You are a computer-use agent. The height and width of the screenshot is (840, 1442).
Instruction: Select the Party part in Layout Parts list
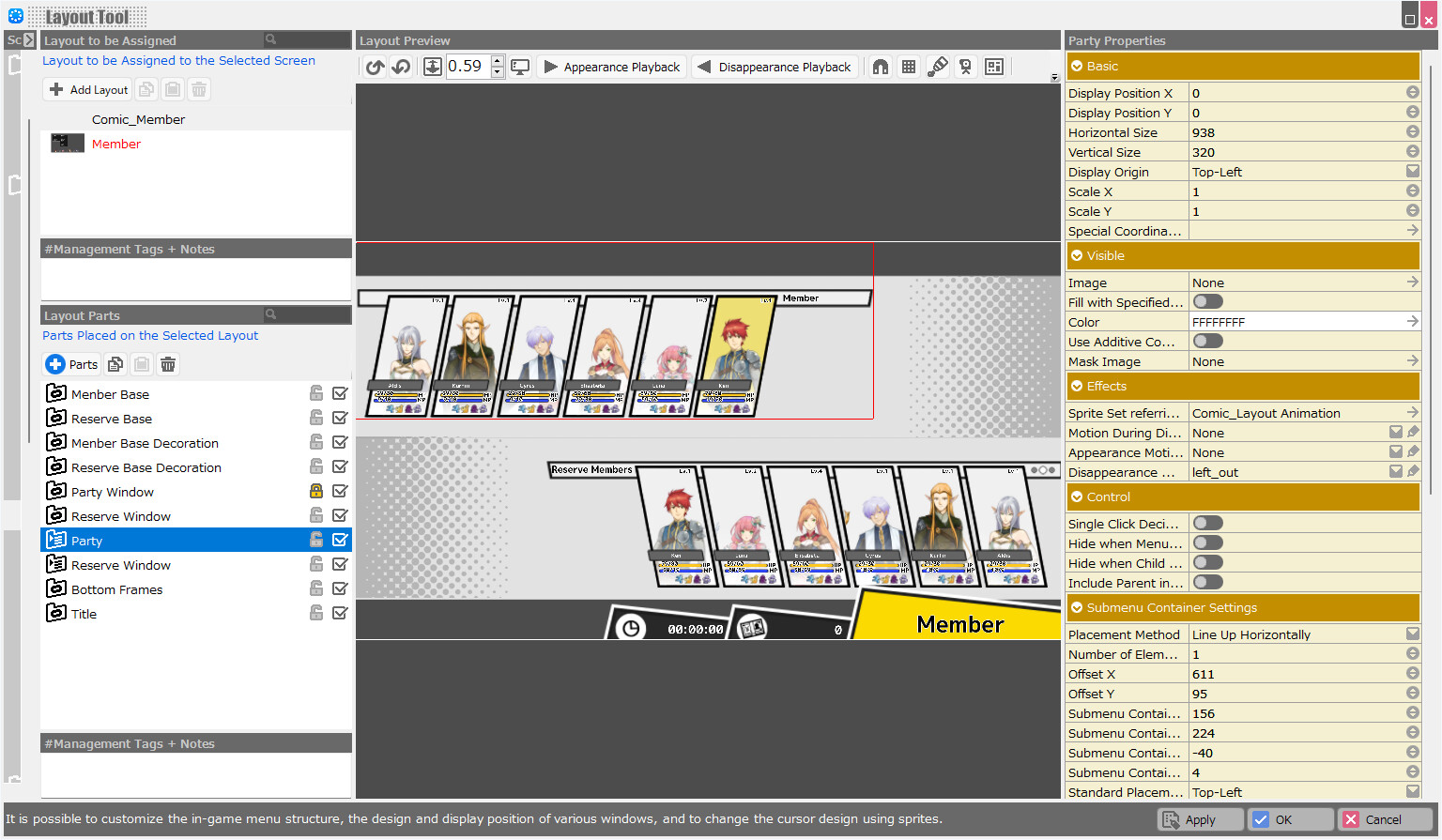(x=85, y=540)
